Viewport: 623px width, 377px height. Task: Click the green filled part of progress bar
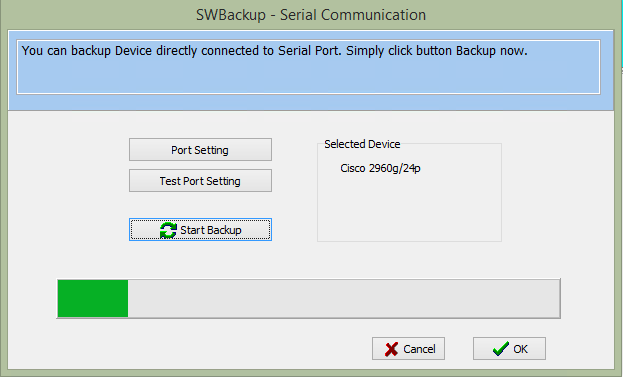pos(93,298)
